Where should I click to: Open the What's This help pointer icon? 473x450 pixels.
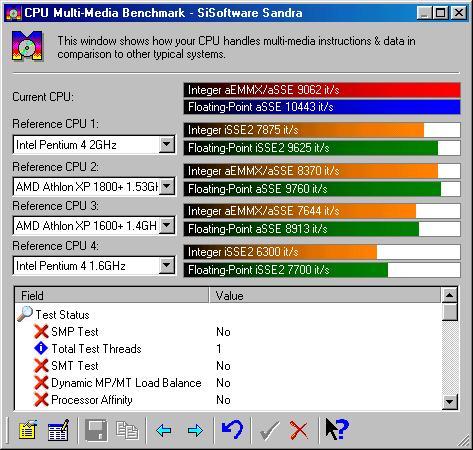pos(337,429)
